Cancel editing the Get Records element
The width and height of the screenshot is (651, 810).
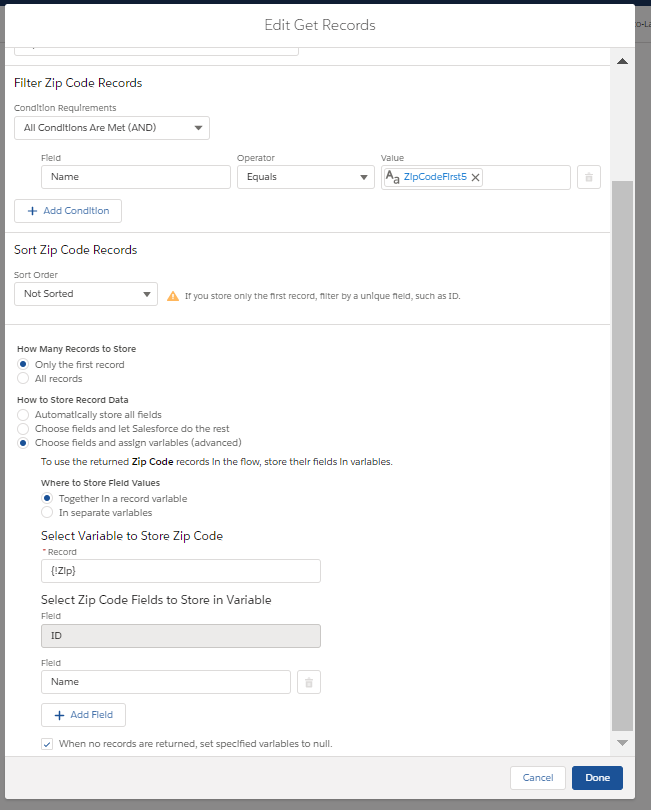(538, 778)
